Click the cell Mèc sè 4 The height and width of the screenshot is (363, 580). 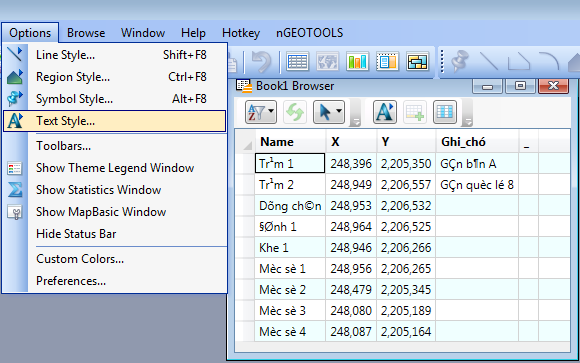click(290, 332)
